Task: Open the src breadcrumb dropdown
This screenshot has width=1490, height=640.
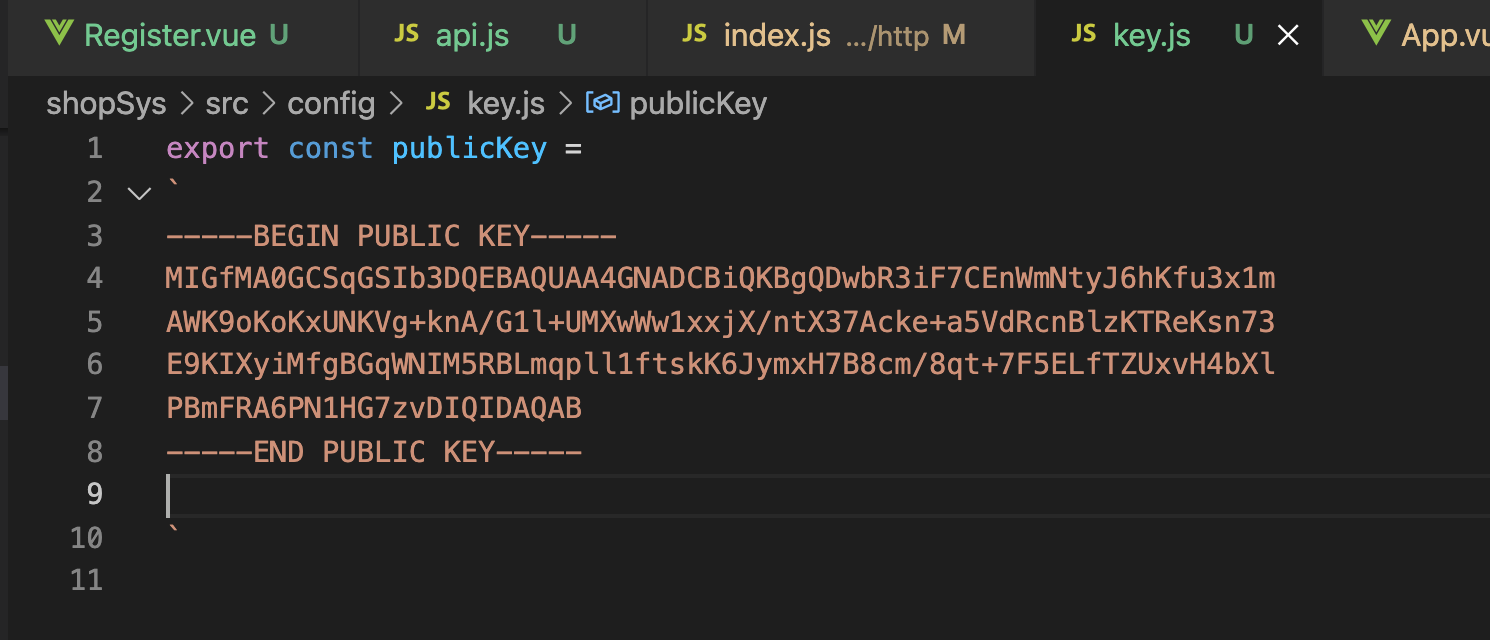Action: [x=226, y=103]
